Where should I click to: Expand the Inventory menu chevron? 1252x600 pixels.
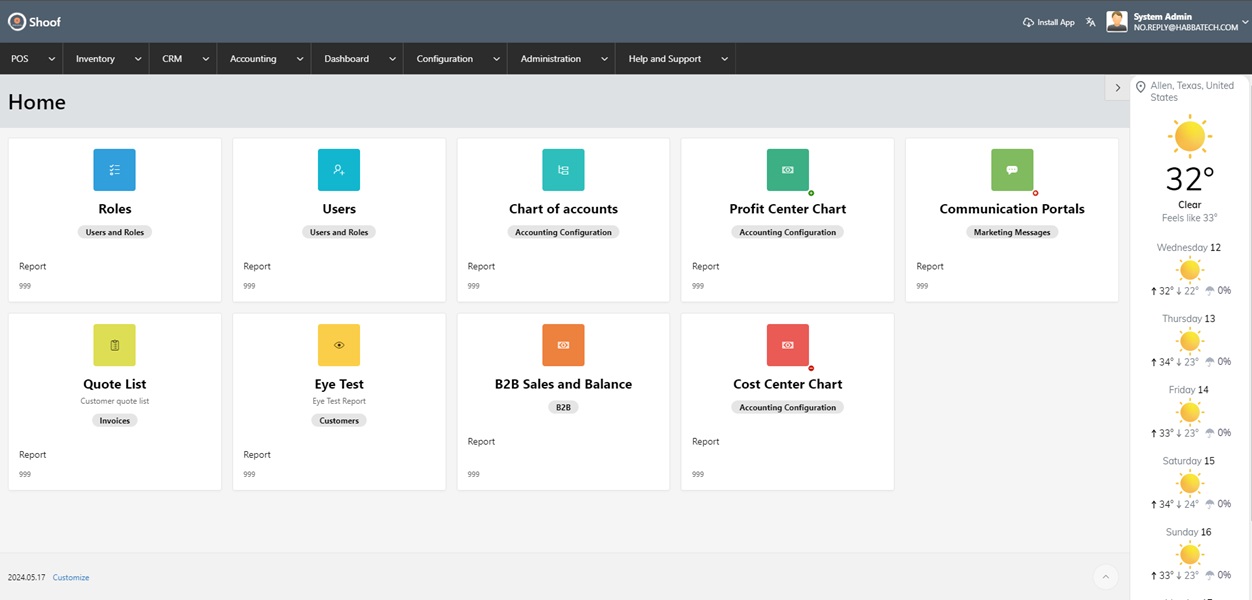(x=137, y=59)
